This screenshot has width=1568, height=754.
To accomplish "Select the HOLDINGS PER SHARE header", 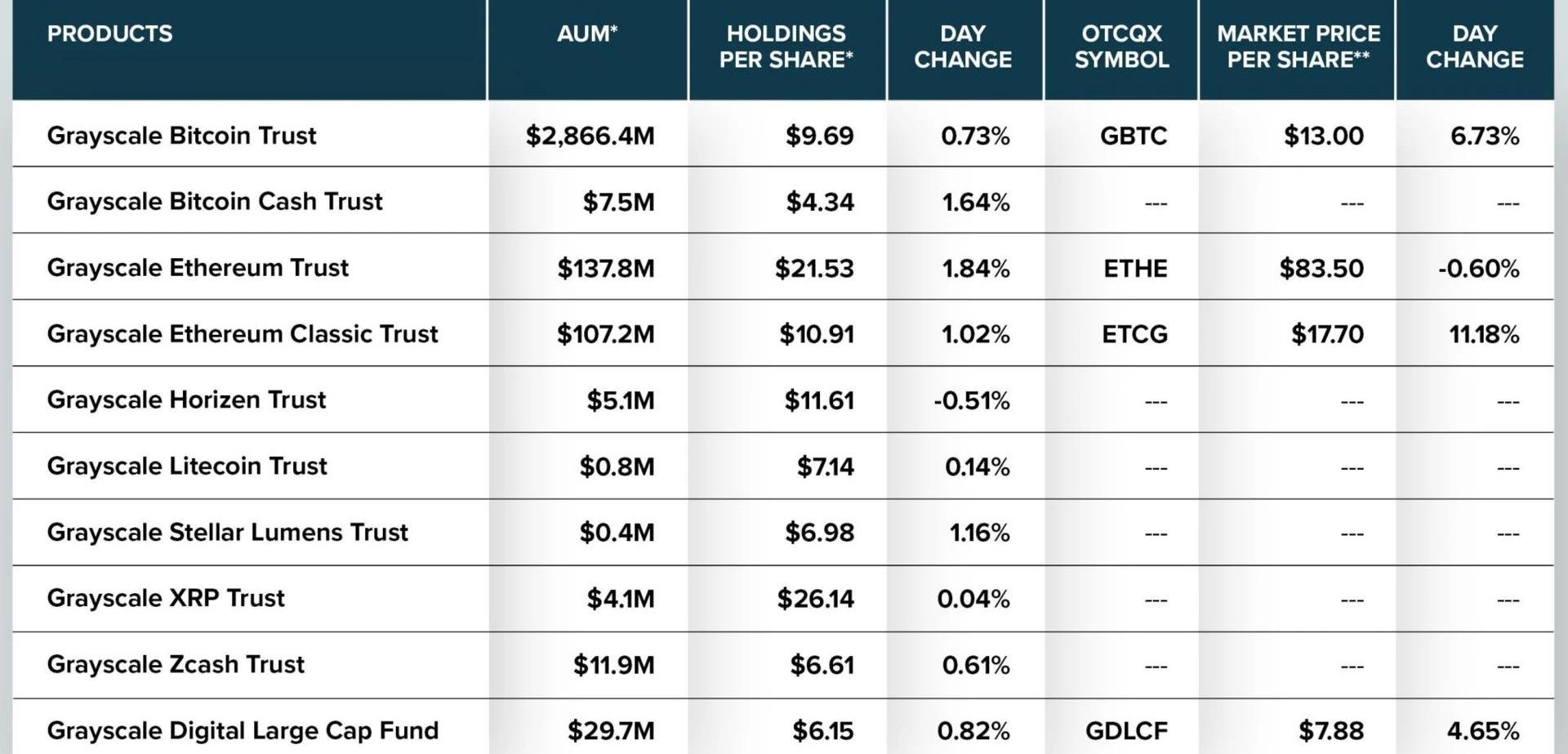I will point(786,47).
